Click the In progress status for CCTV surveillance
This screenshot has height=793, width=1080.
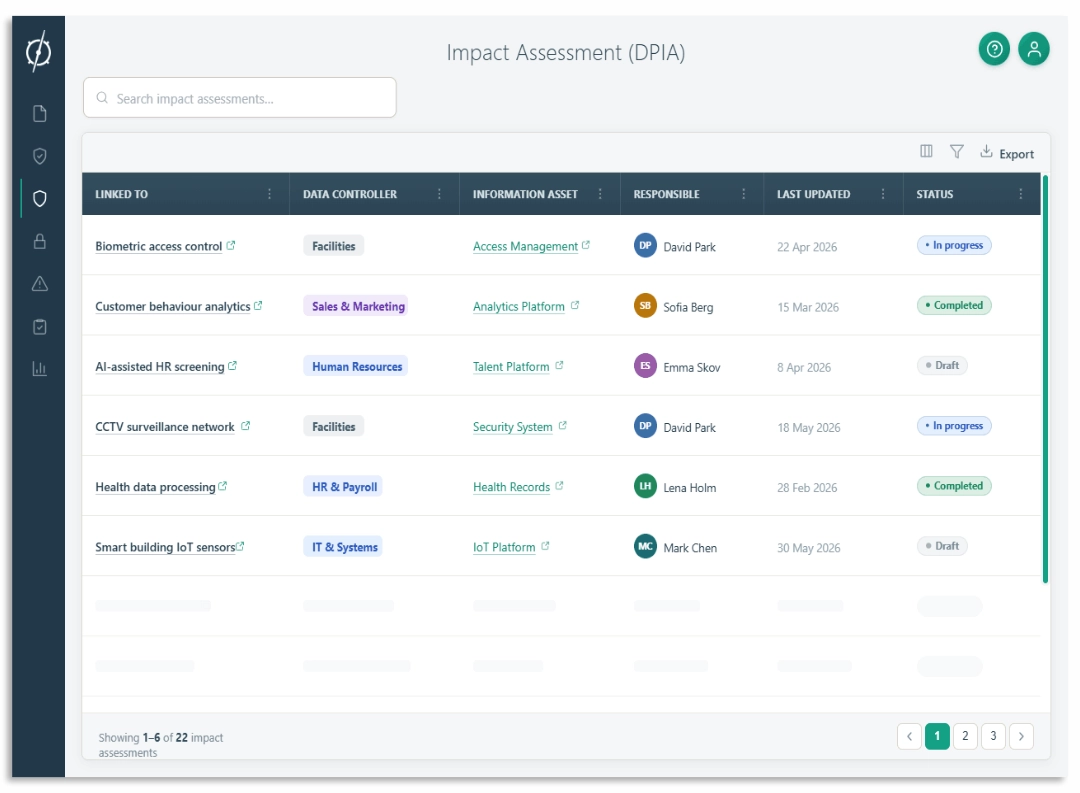point(954,426)
